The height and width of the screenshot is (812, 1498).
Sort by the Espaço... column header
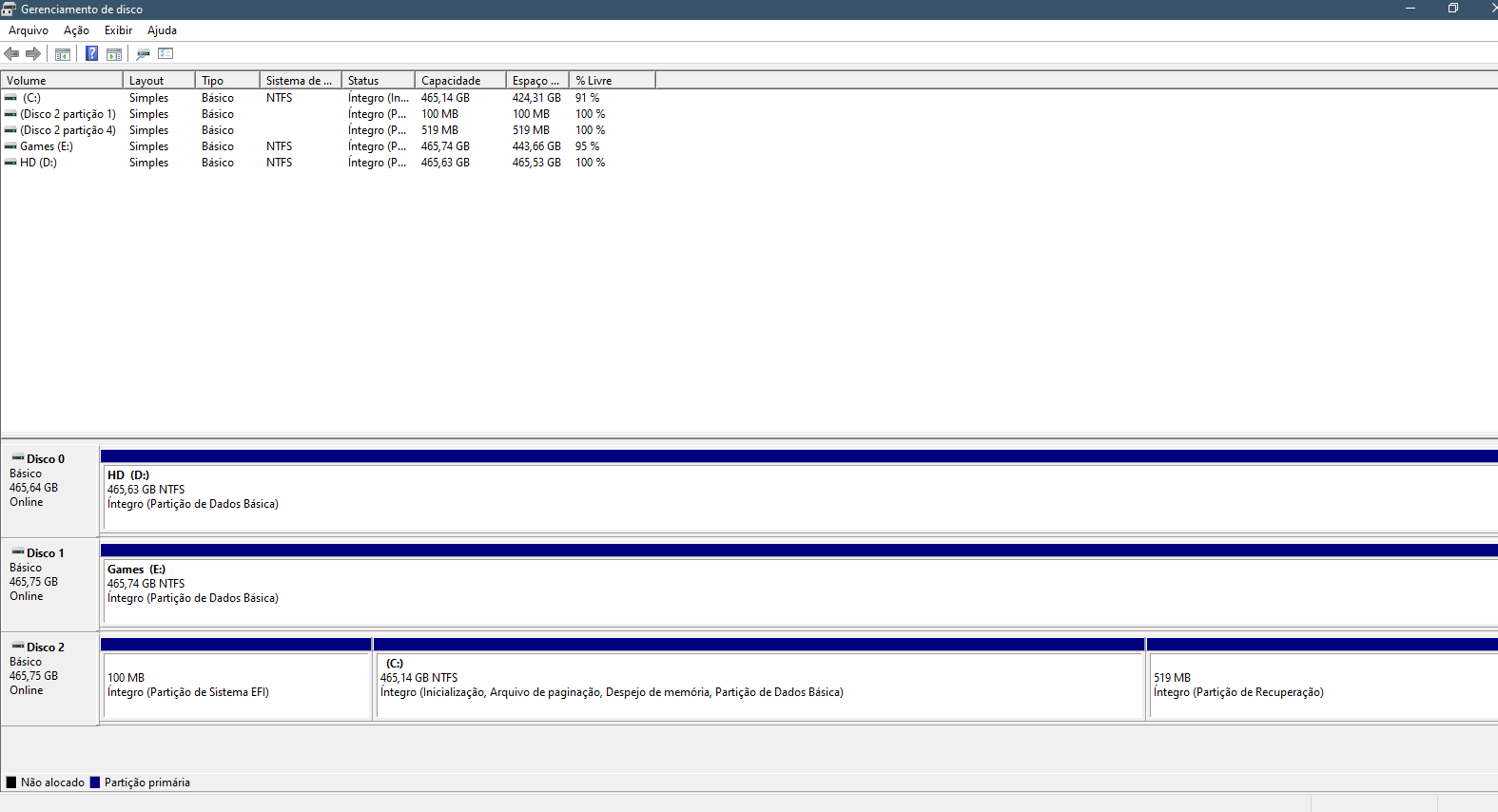(537, 81)
